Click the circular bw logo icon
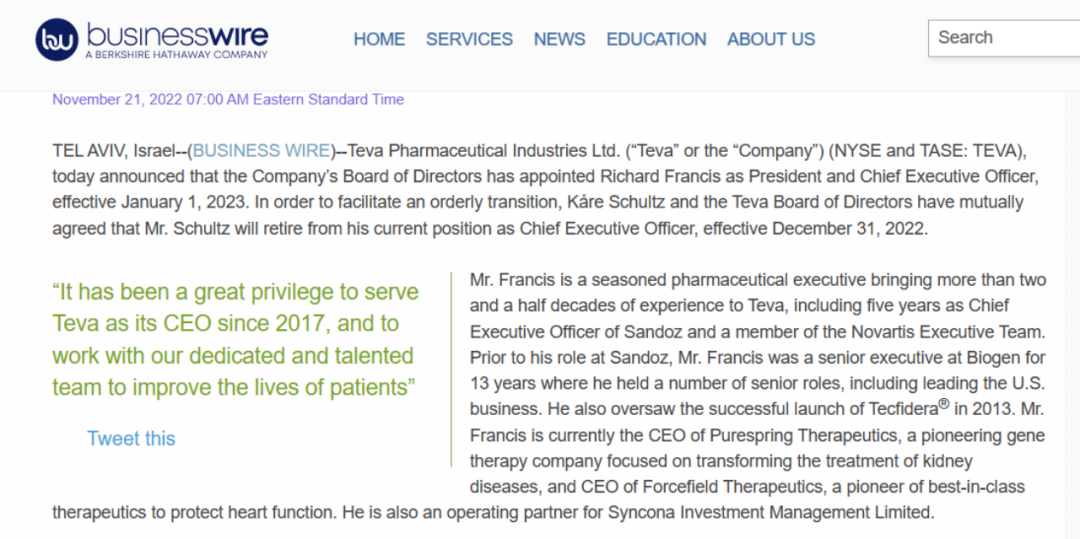 tap(56, 39)
